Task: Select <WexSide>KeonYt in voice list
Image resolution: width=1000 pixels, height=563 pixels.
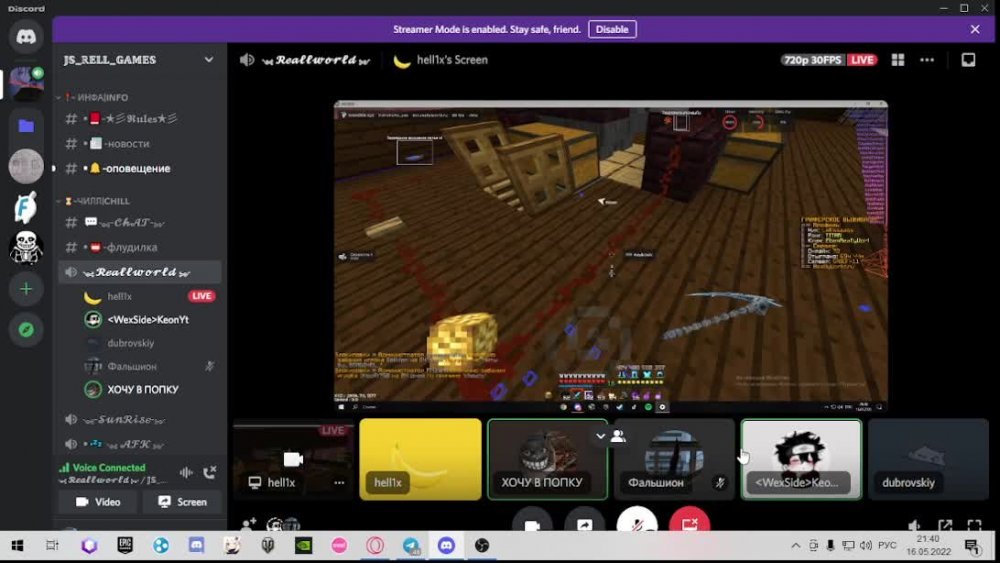Action: (149, 319)
